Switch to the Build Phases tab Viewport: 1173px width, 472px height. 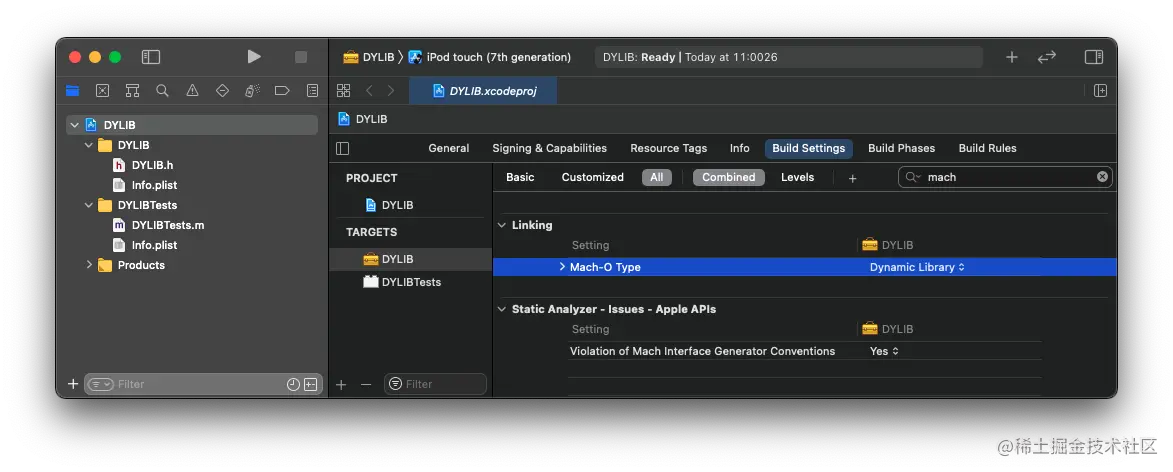(901, 148)
